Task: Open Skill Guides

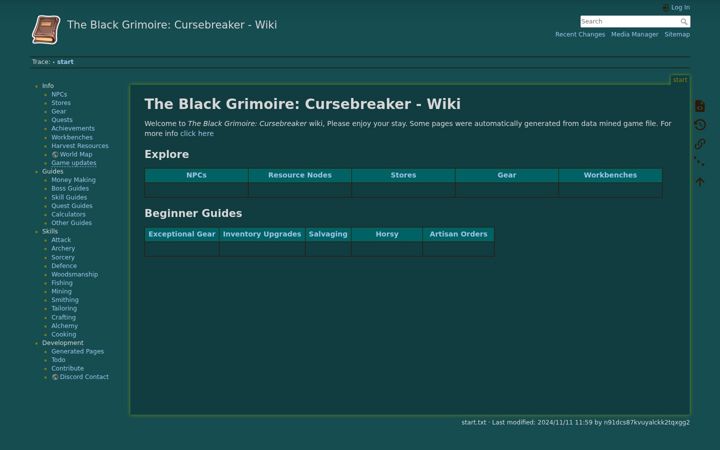Action: 69,197
